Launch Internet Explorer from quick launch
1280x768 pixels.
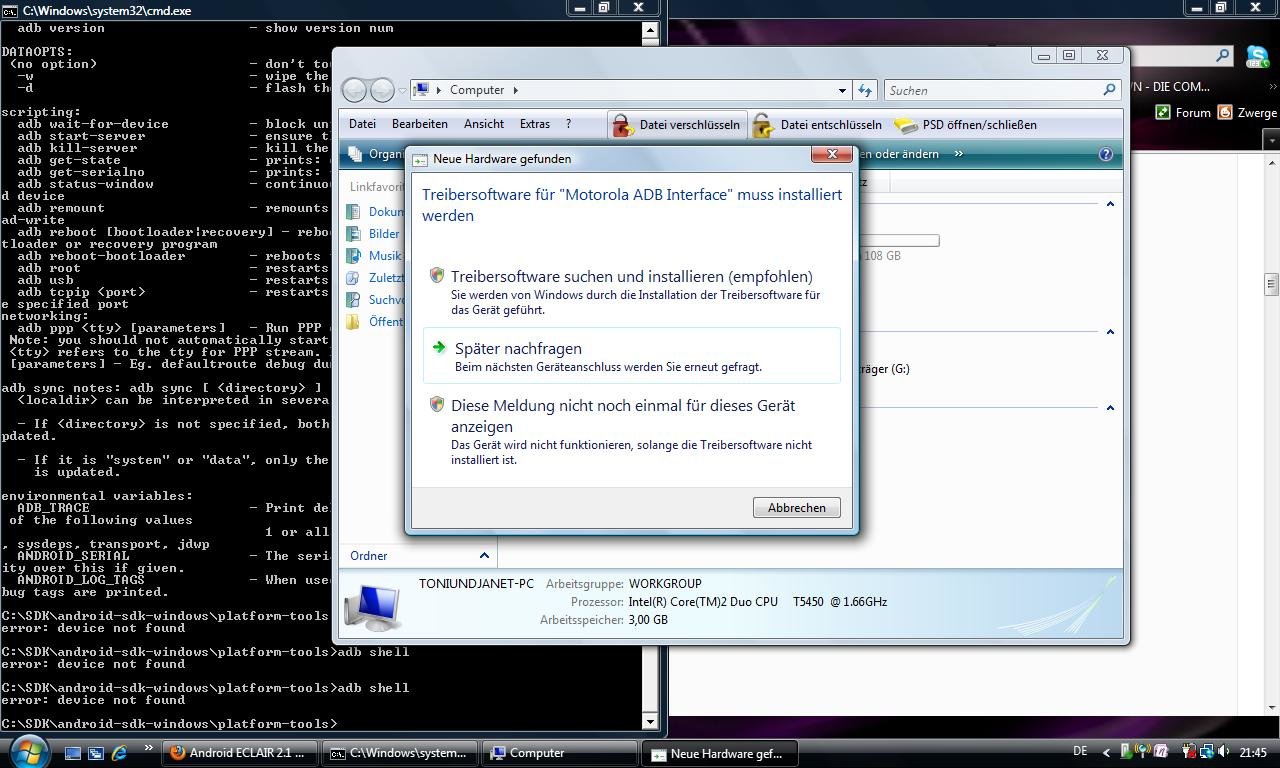pos(120,753)
